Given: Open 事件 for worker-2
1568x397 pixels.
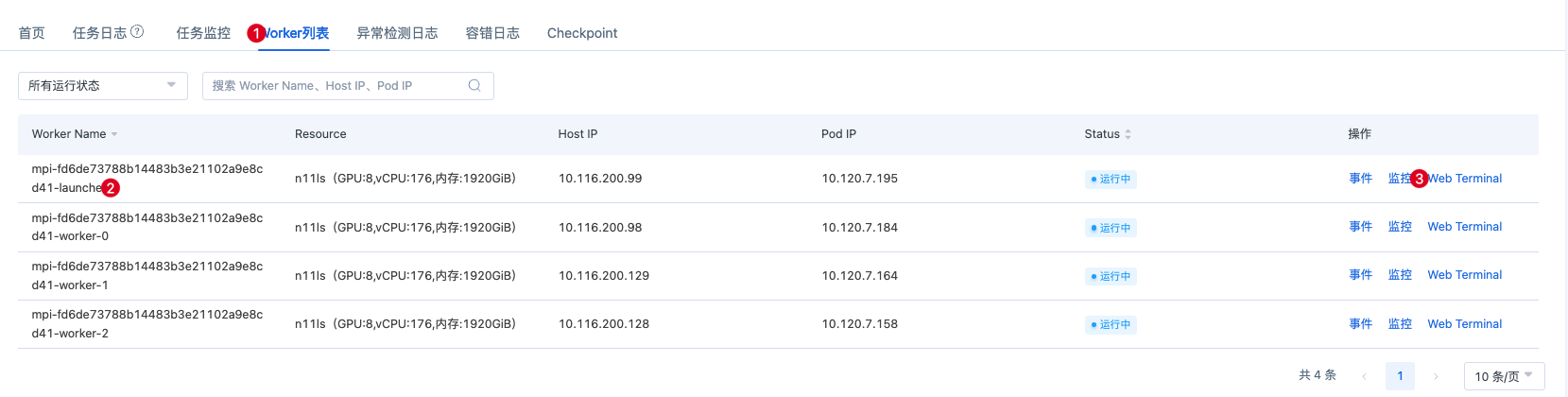Looking at the screenshot, I should [x=1360, y=324].
